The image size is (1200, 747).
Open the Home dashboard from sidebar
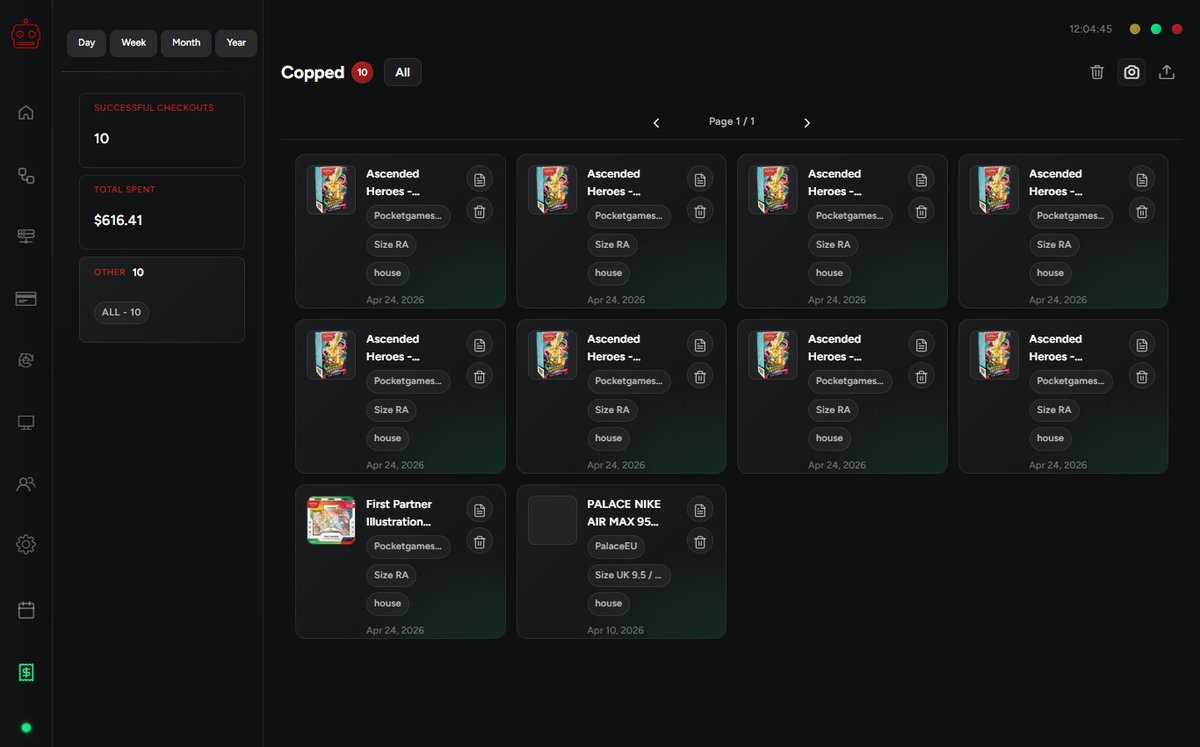pyautogui.click(x=26, y=112)
